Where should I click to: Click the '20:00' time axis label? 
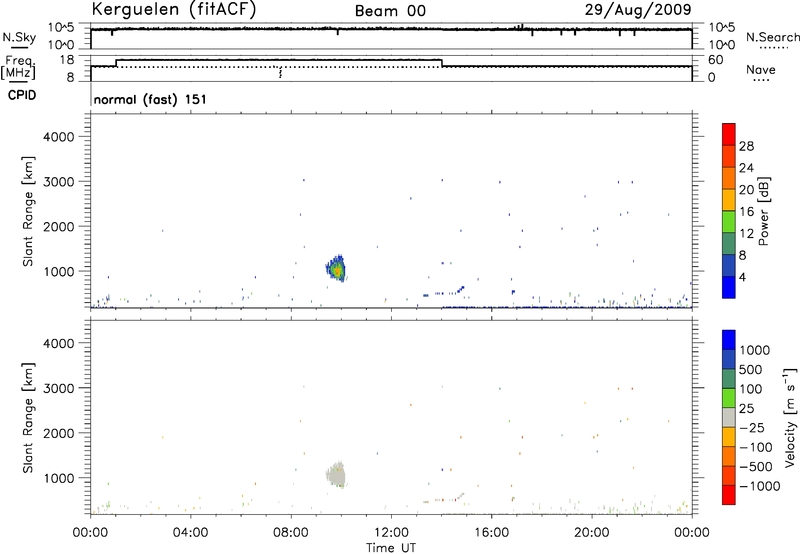point(592,533)
